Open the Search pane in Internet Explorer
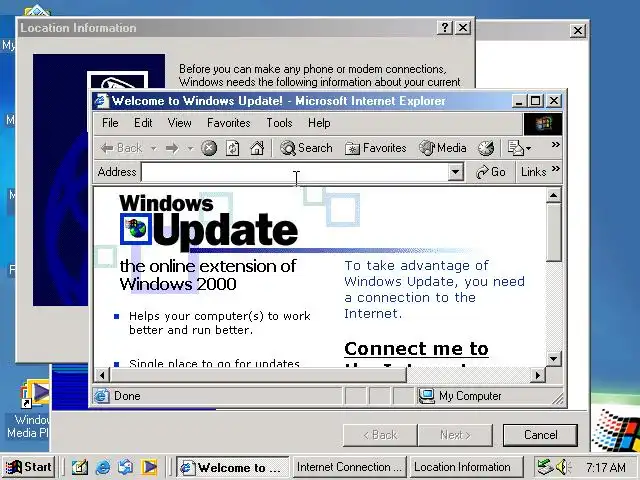 coord(306,148)
